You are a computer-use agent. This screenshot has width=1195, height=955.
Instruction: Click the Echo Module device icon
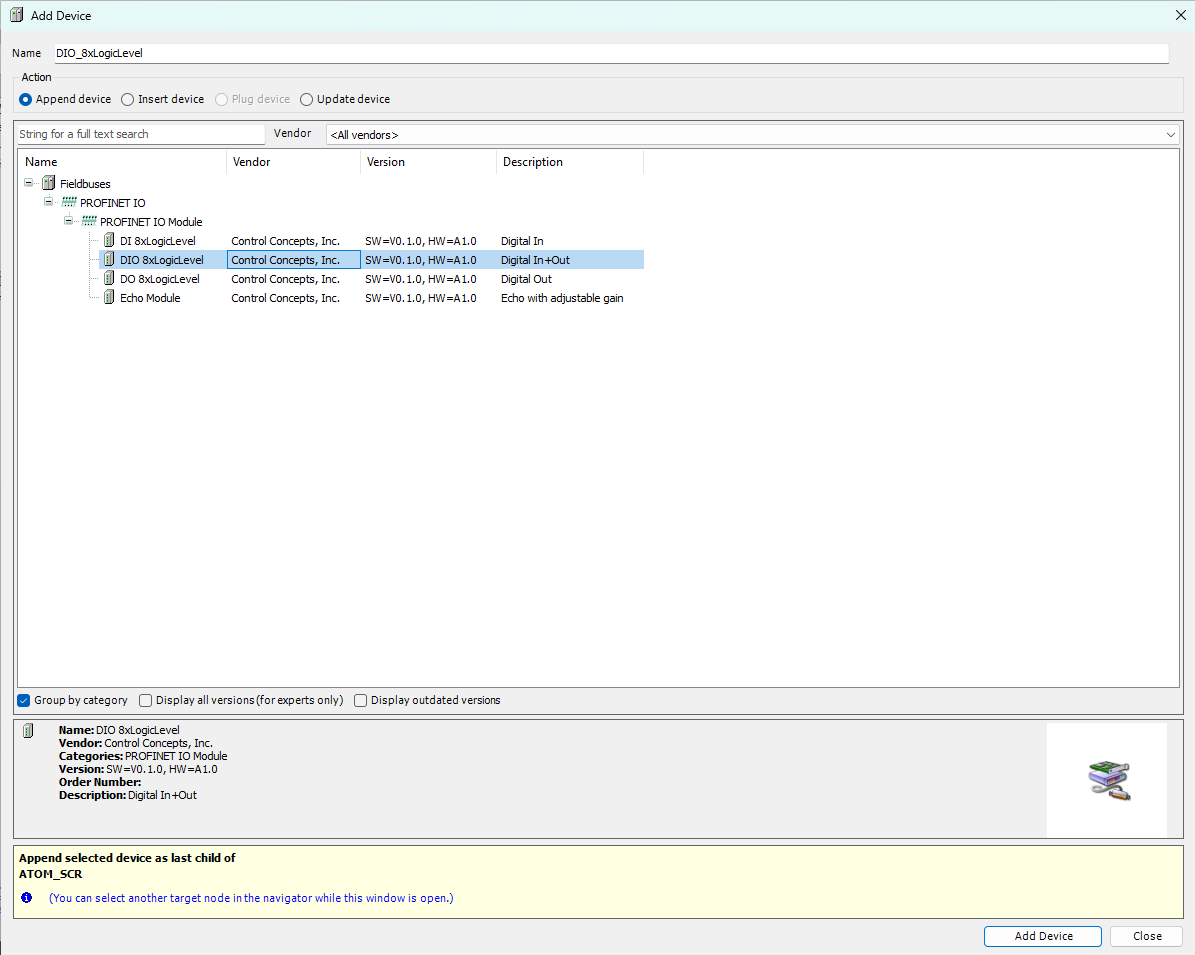(x=109, y=297)
